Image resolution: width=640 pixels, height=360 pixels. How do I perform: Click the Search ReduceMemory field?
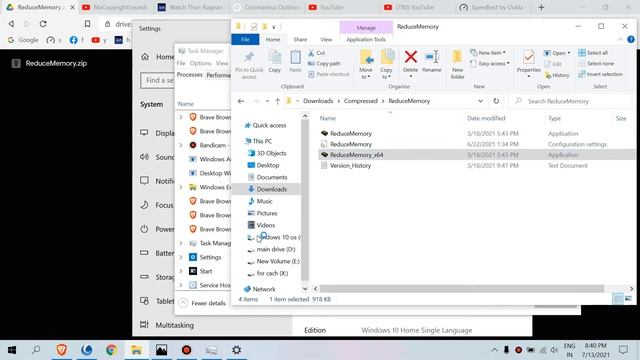pos(571,101)
